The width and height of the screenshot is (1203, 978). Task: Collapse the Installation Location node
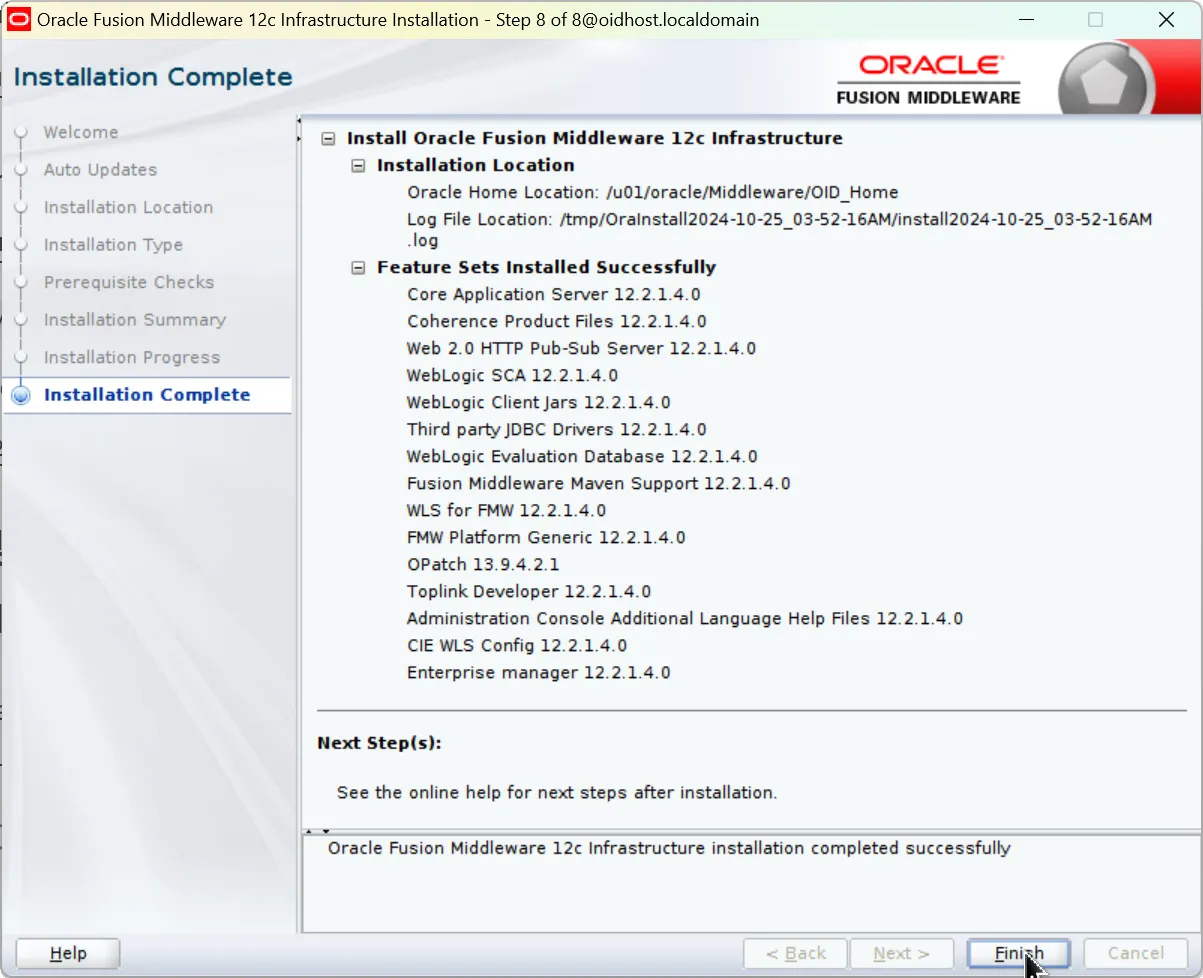[358, 166]
